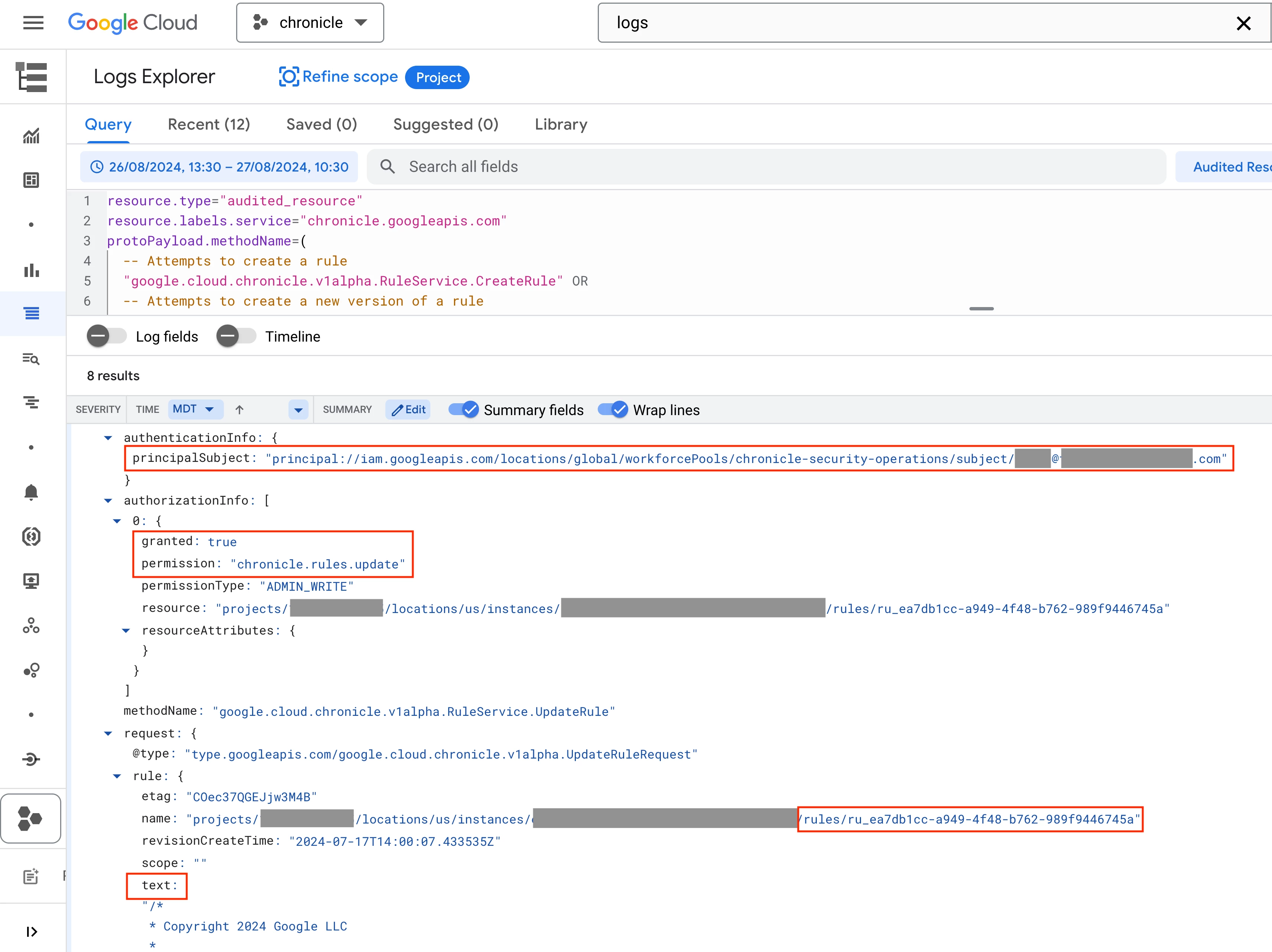Screen dimensions: 1272x952
Task: Collapse the request node
Action: coord(108,733)
